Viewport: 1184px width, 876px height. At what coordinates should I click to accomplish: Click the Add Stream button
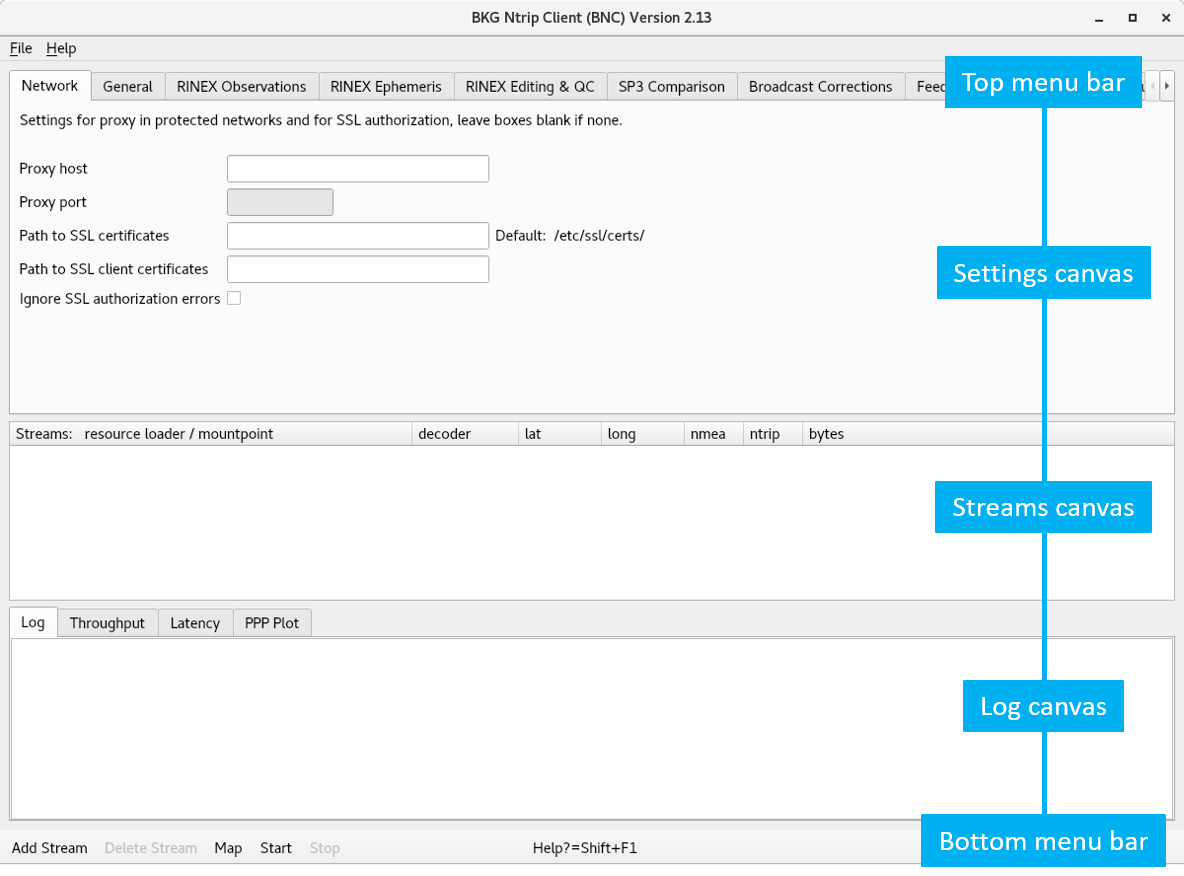50,848
